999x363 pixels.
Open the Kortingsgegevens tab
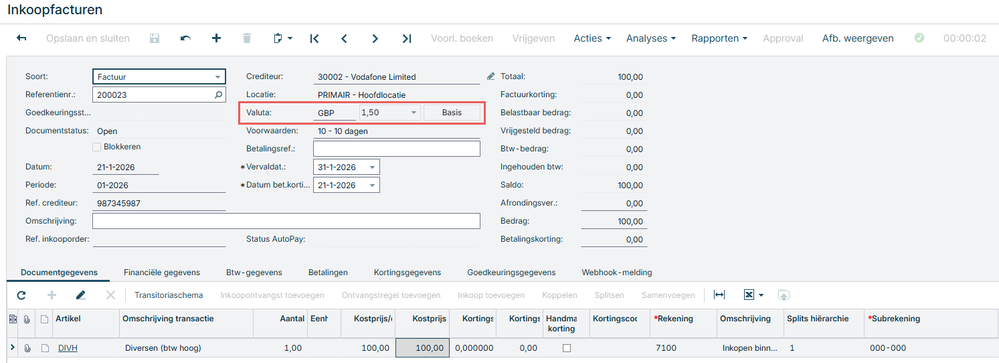(x=407, y=272)
